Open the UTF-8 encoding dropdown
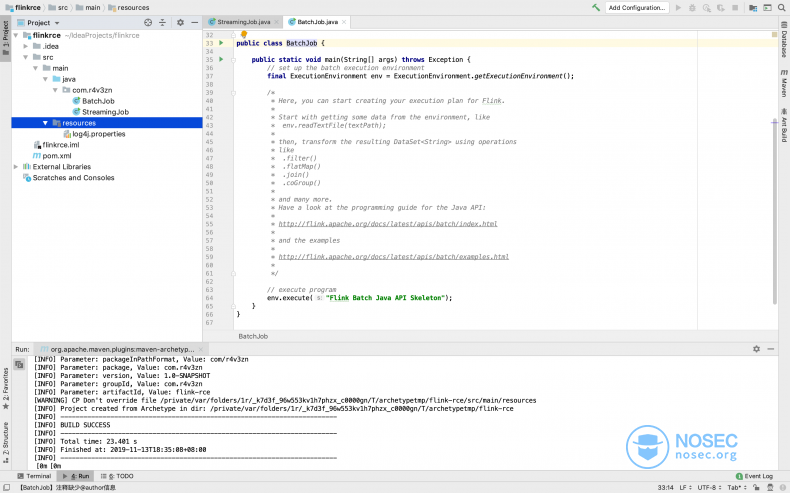 coord(710,487)
